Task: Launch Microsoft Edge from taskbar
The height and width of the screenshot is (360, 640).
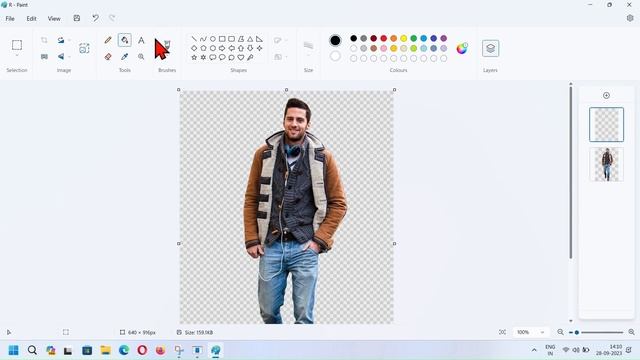Action: pyautogui.click(x=124, y=350)
